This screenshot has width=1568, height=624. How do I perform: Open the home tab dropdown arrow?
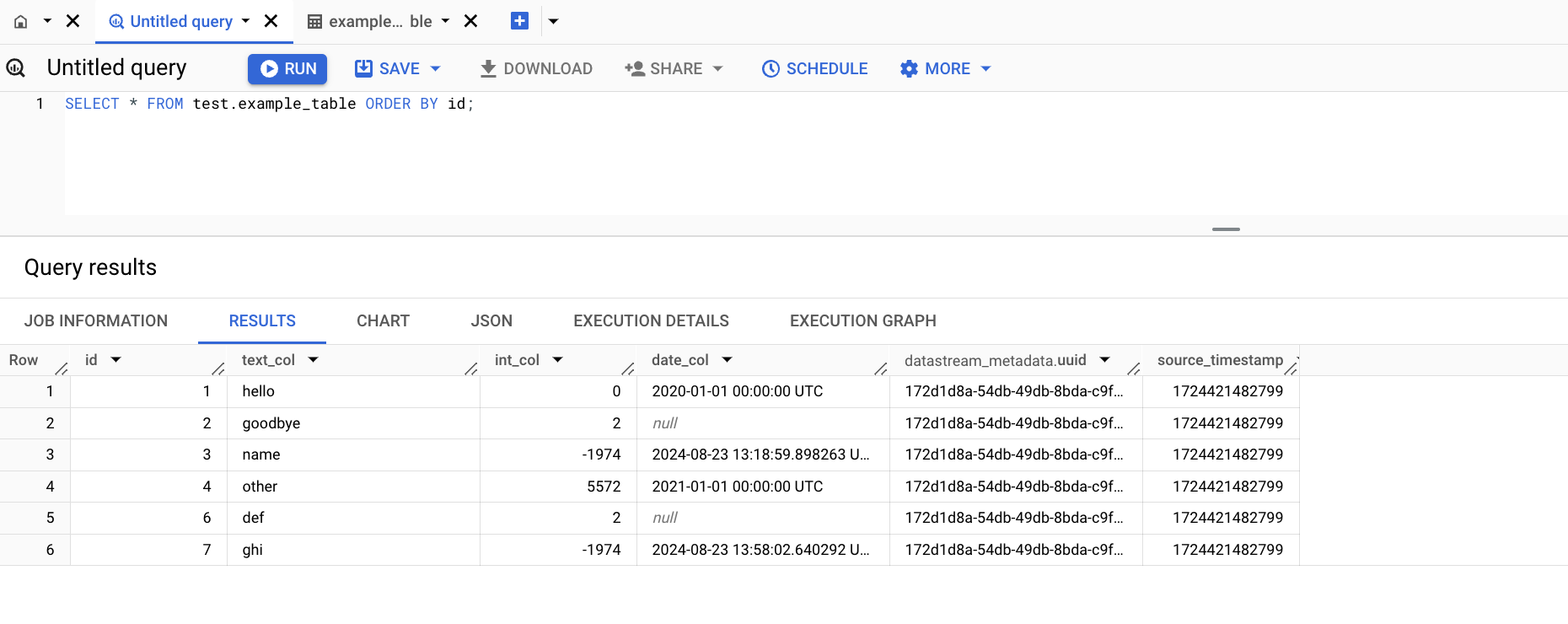pos(47,21)
